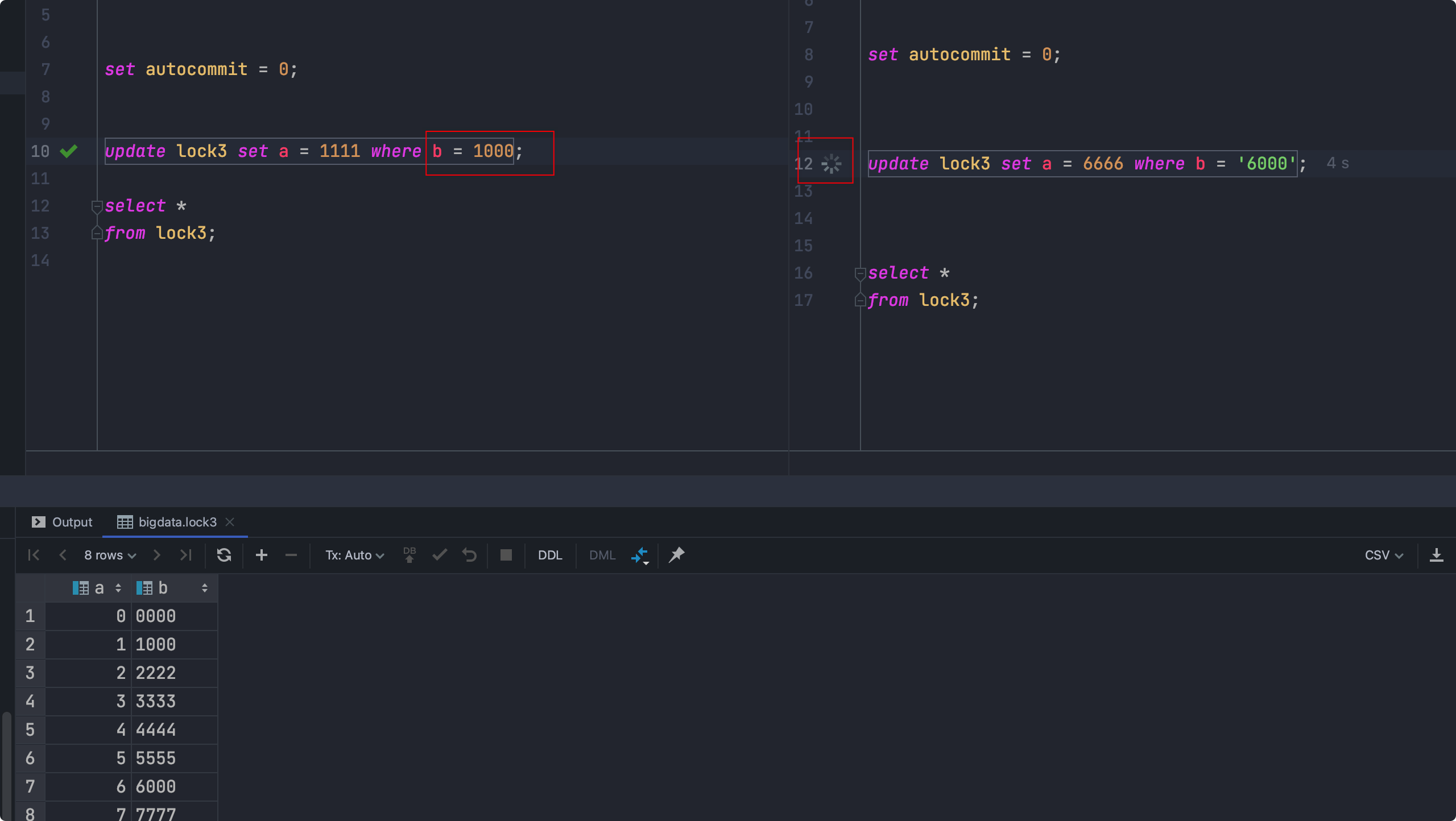This screenshot has height=821, width=1456.
Task: Open the Tx: Auto transaction dropdown
Action: pos(354,555)
